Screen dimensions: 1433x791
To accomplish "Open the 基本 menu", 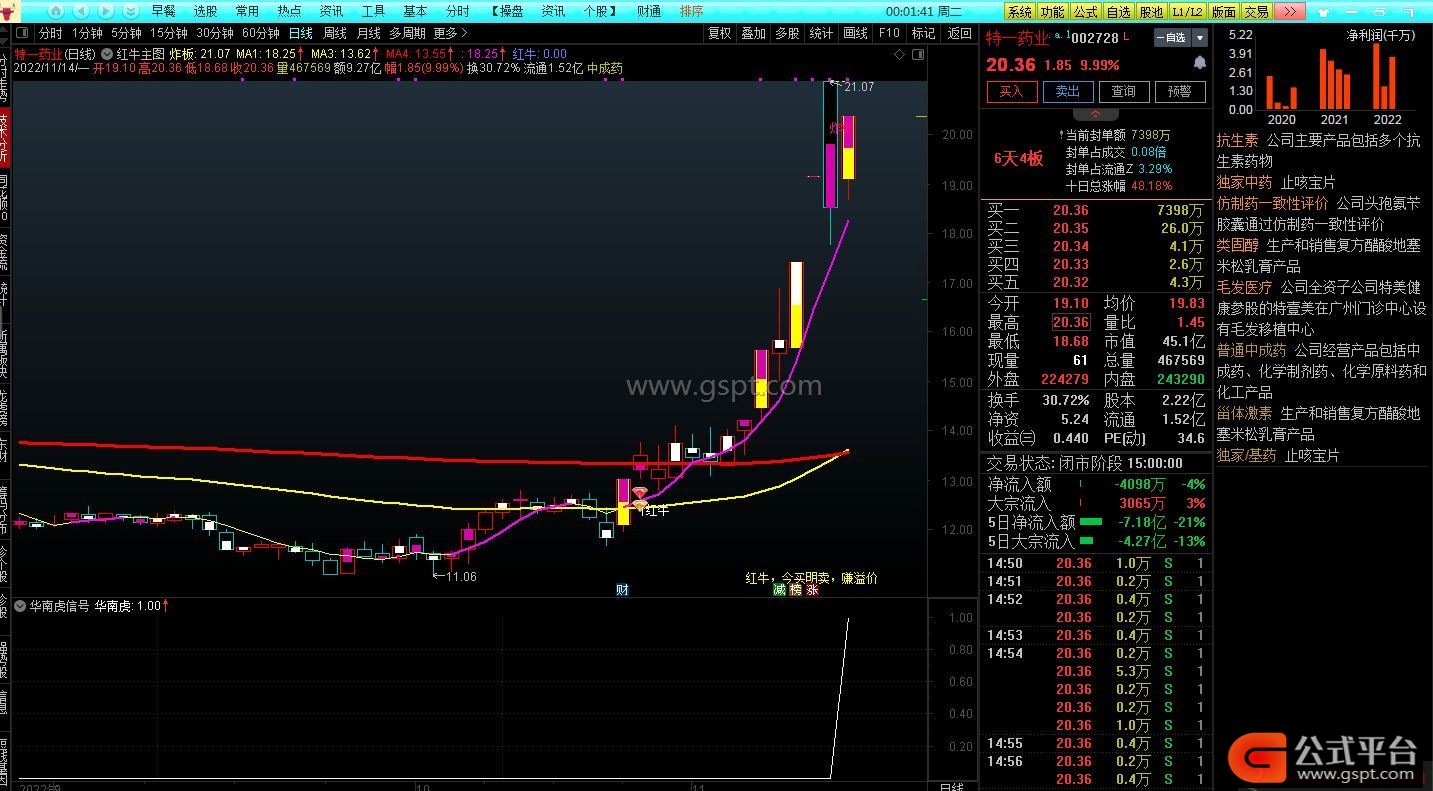I will click(415, 11).
